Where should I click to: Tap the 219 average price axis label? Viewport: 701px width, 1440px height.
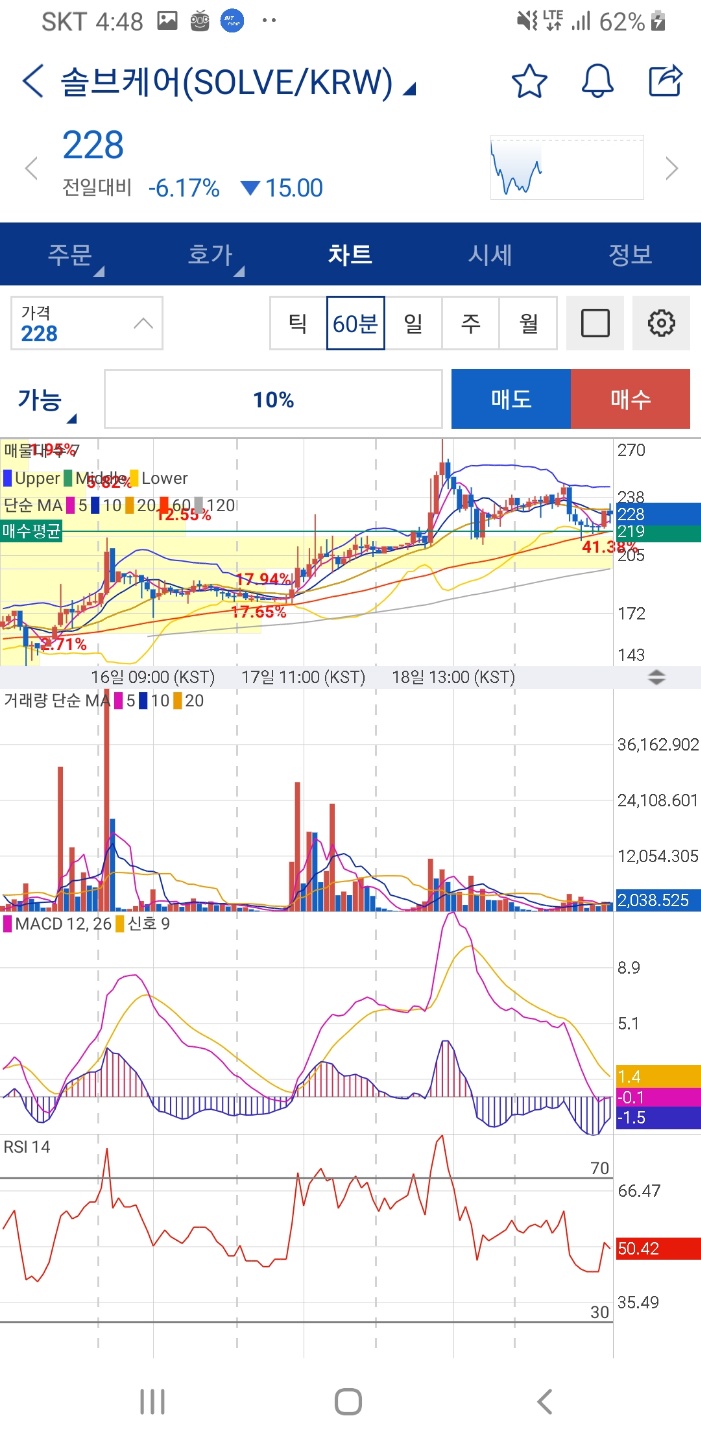[657, 532]
